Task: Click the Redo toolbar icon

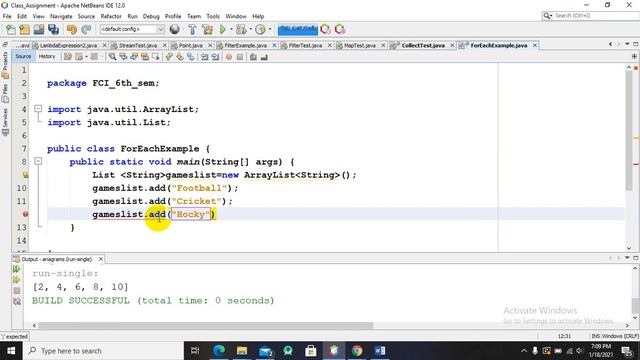Action: coord(86,29)
